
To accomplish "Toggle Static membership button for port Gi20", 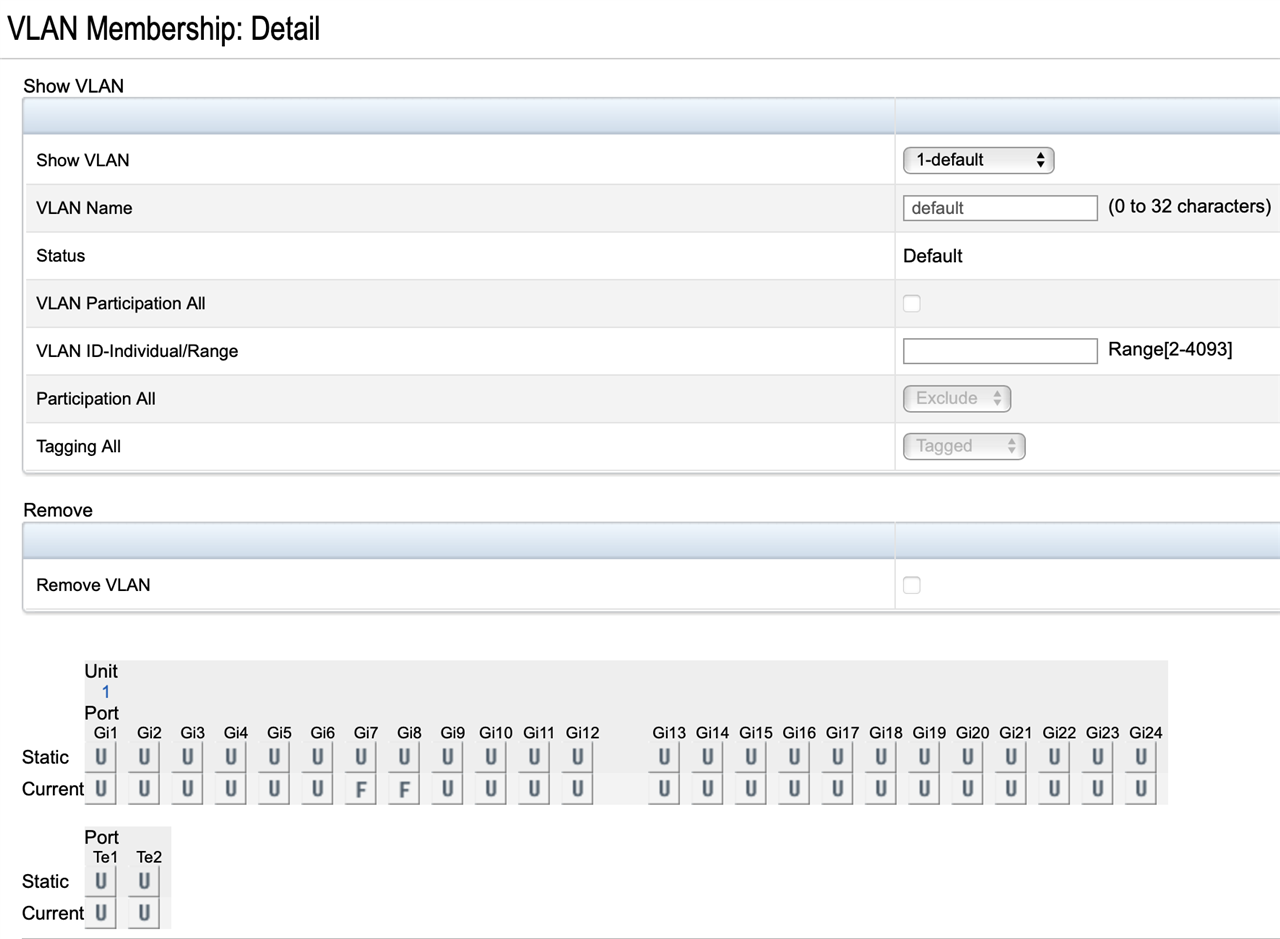I will tap(967, 757).
